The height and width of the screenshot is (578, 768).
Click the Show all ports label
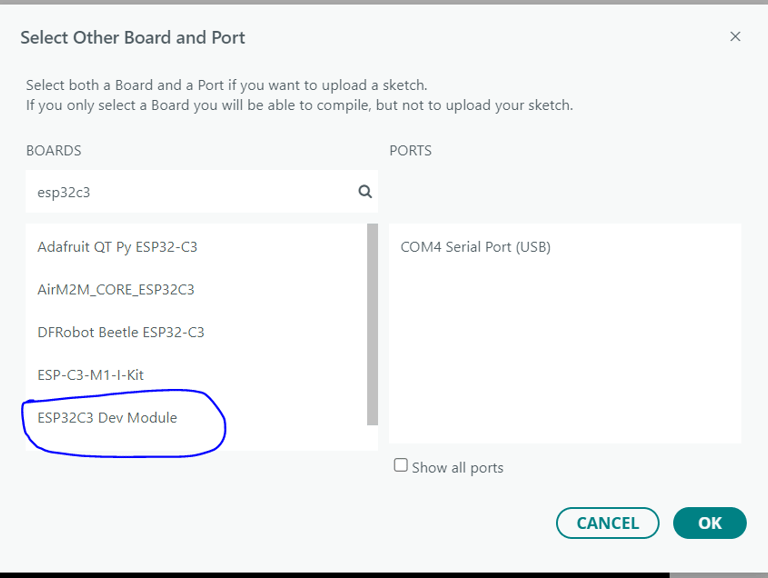click(457, 467)
